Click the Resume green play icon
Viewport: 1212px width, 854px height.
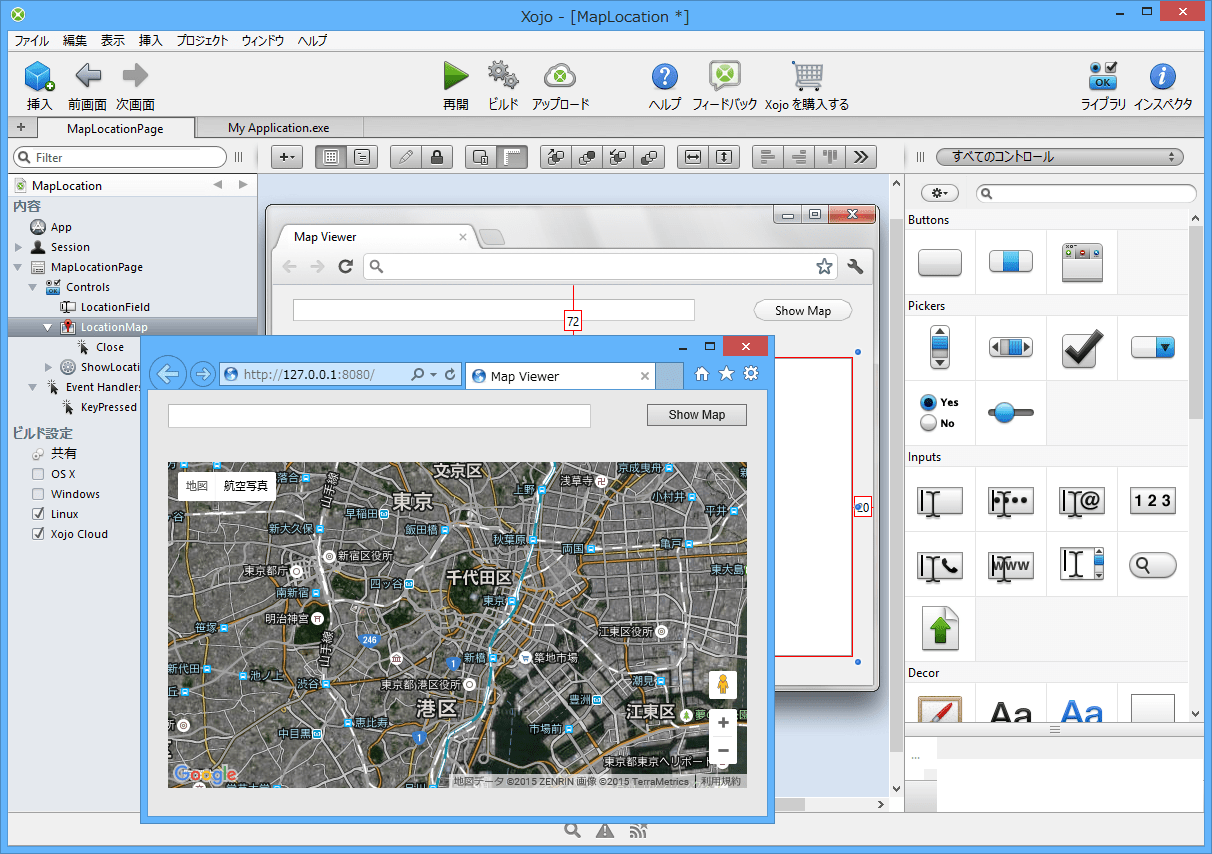pyautogui.click(x=456, y=76)
